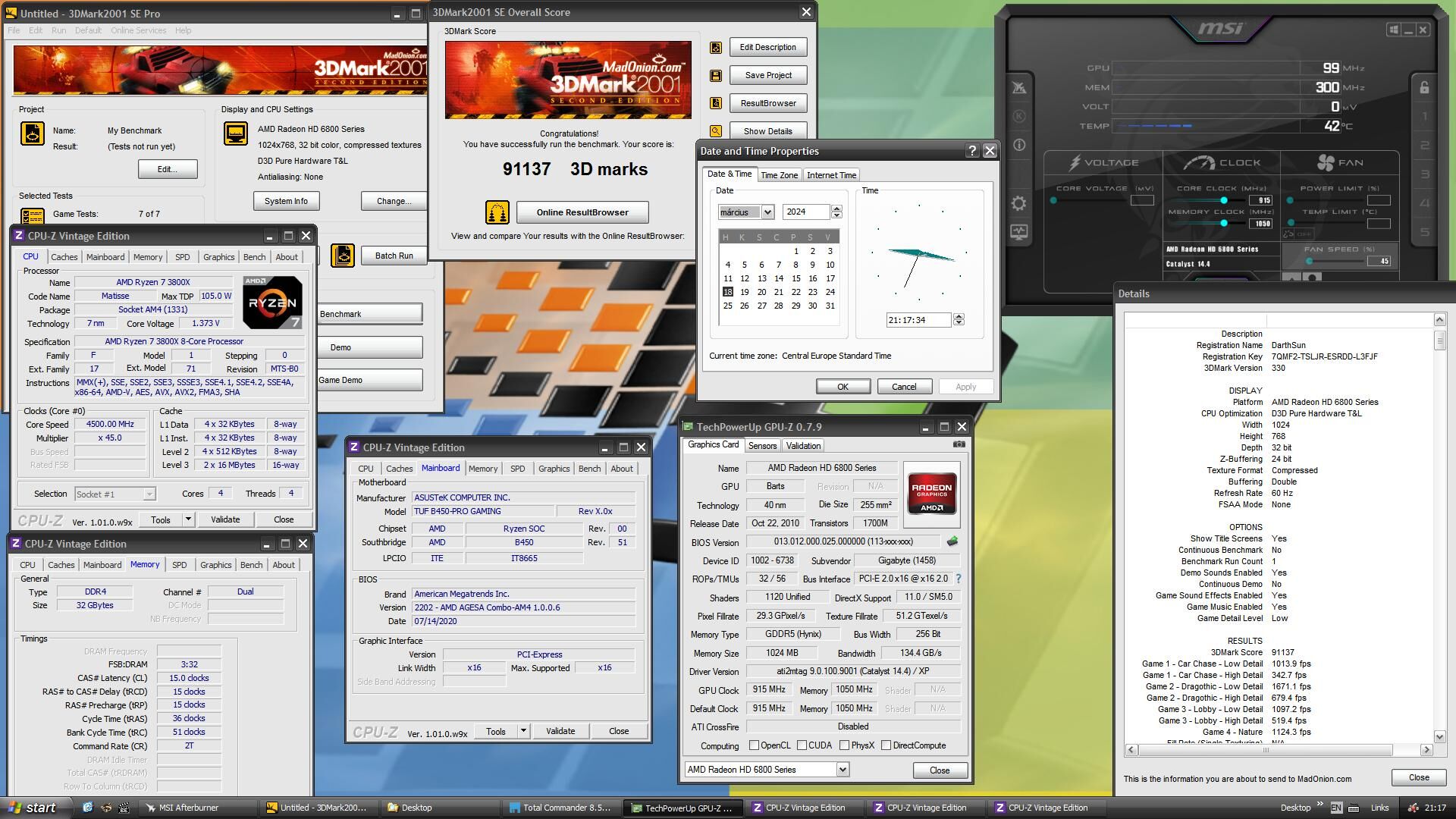
Task: Select Afterburner profile slot 1
Action: pos(1424,117)
